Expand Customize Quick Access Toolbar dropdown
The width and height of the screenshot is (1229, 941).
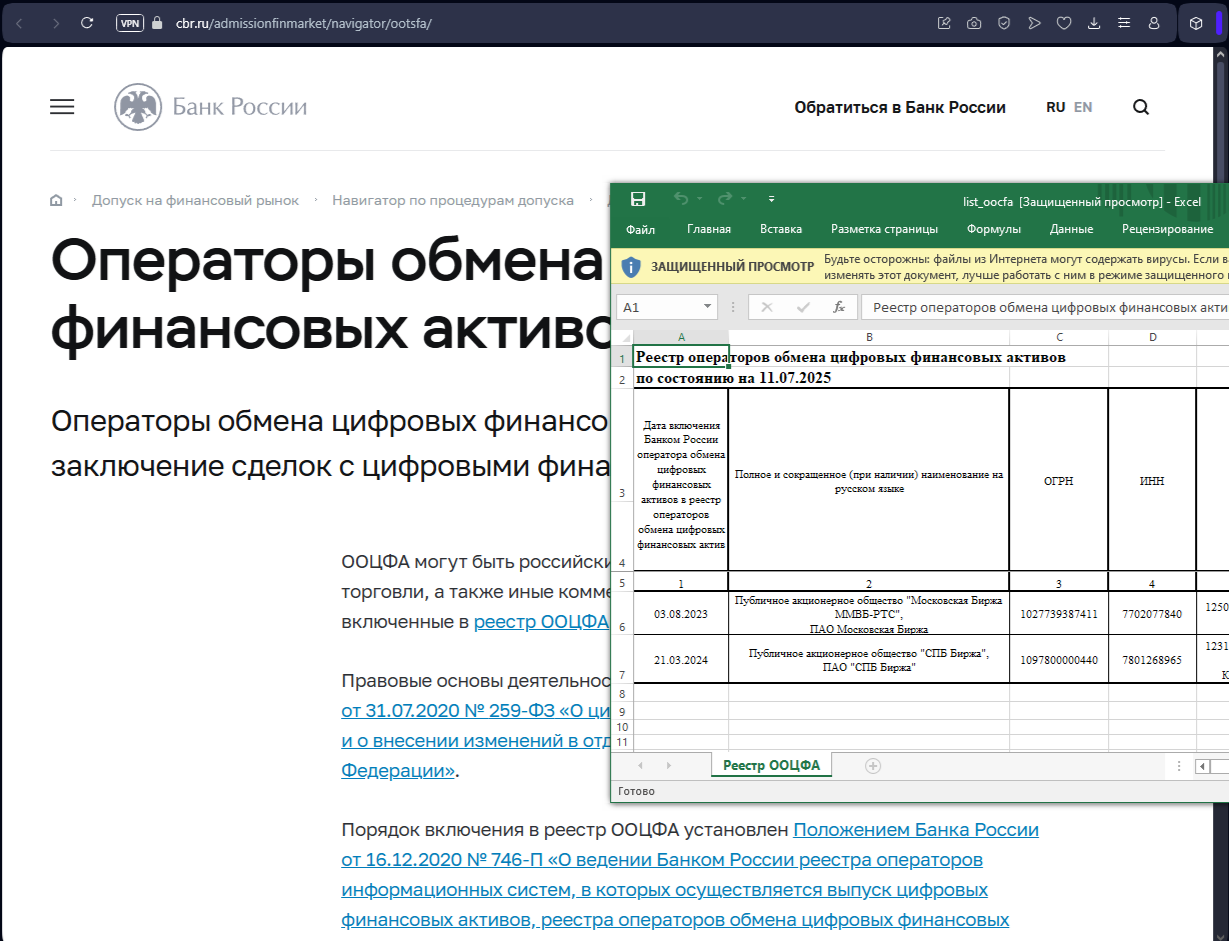click(x=771, y=199)
